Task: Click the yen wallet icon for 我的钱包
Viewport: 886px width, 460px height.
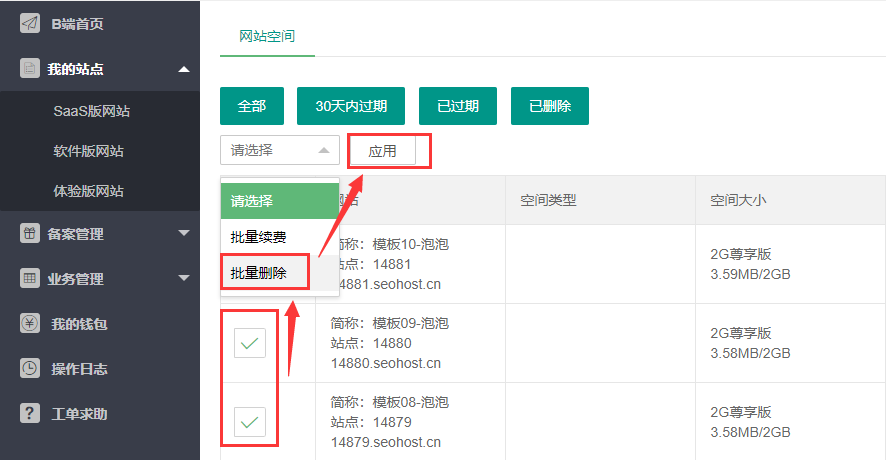Action: pos(30,324)
